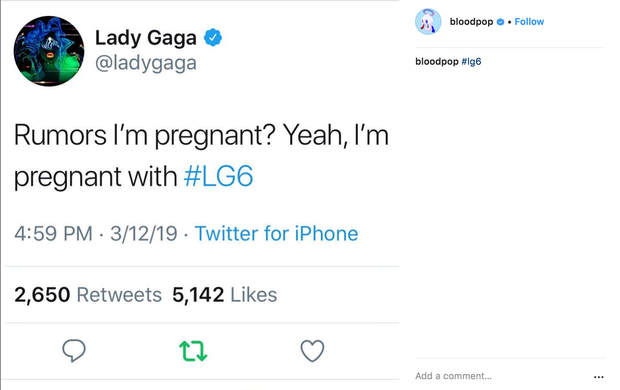Image resolution: width=620 pixels, height=390 pixels.
Task: Click Lady Gaga's verified badge
Action: [x=213, y=38]
